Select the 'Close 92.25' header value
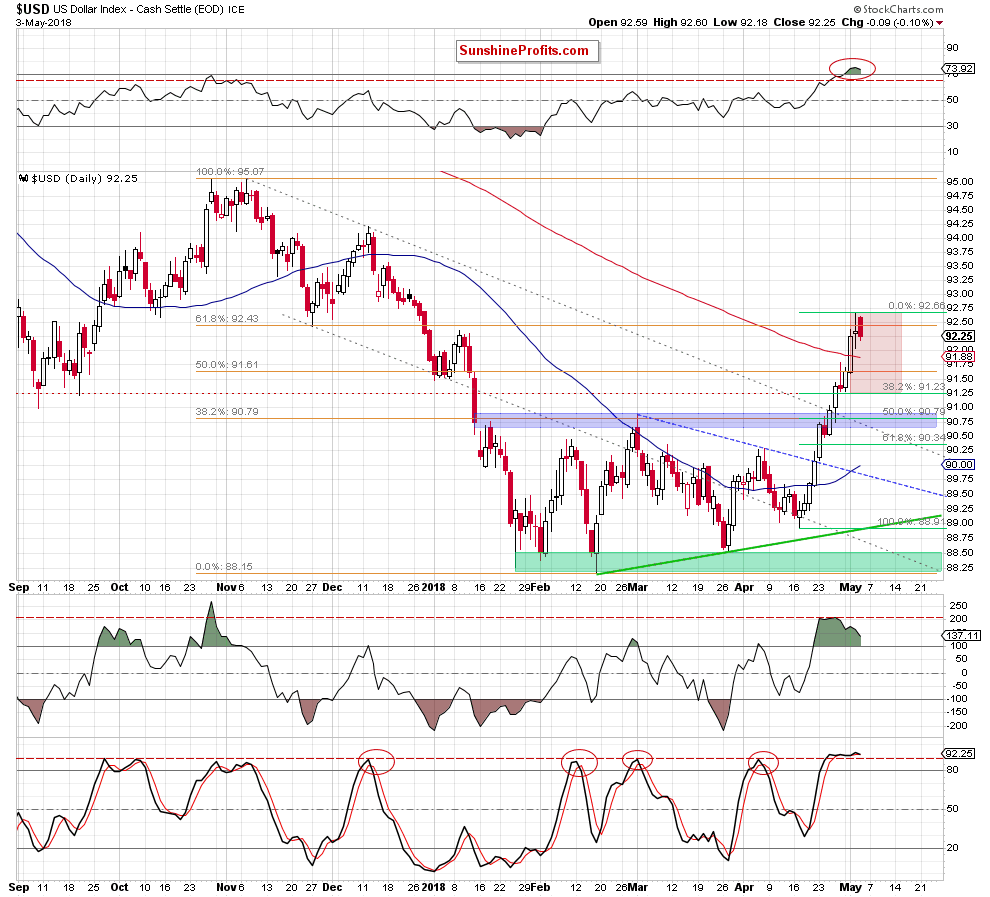Image resolution: width=990 pixels, height=897 pixels. [x=804, y=22]
